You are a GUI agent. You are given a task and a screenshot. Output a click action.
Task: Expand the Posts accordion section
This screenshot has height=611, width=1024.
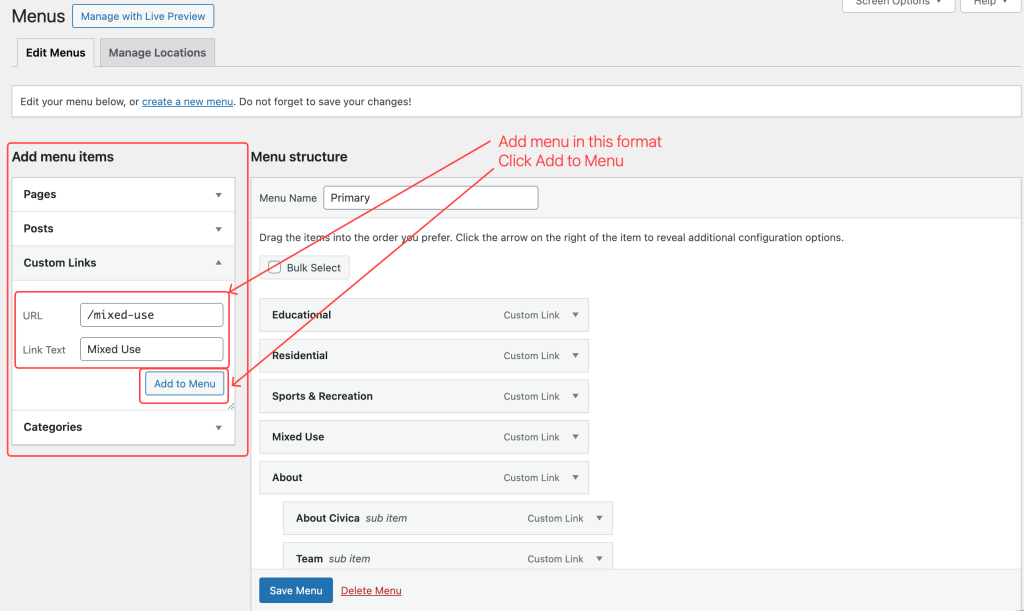point(218,229)
